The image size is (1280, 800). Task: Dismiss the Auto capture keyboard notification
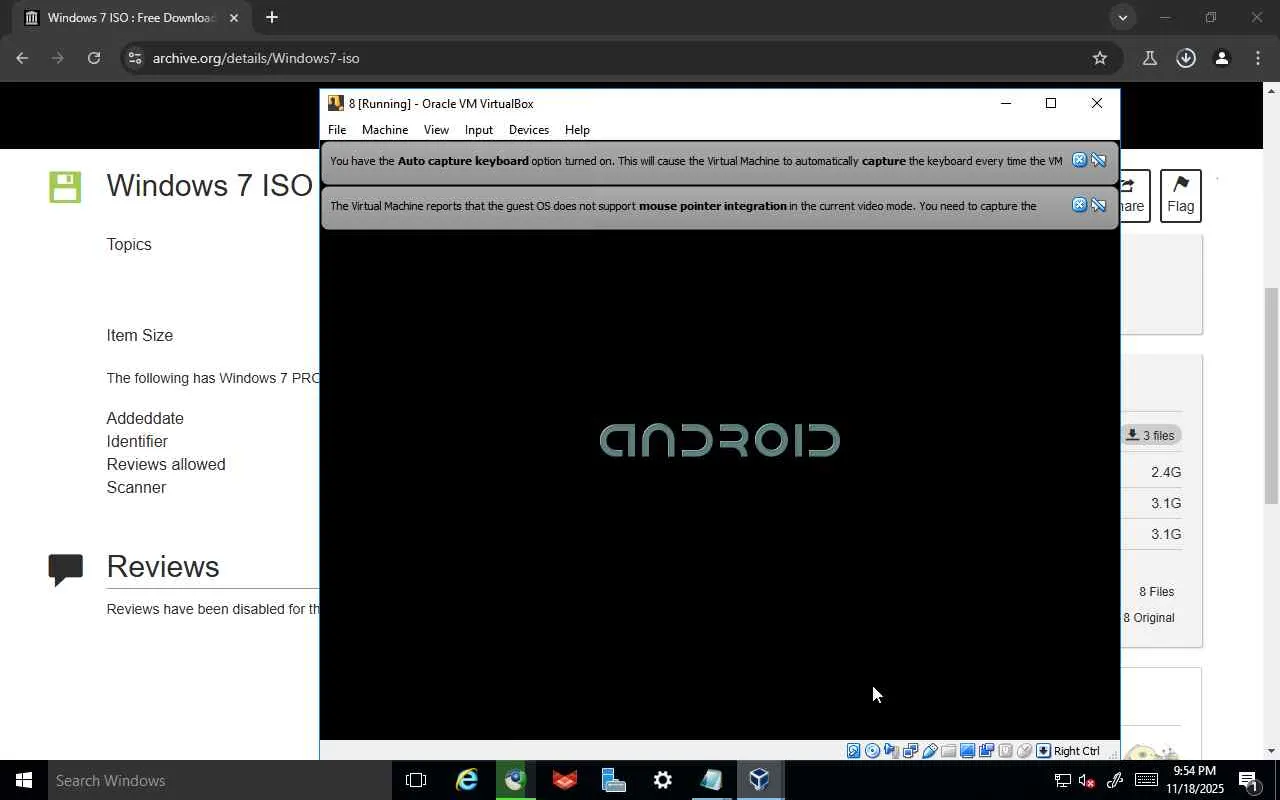click(1079, 160)
